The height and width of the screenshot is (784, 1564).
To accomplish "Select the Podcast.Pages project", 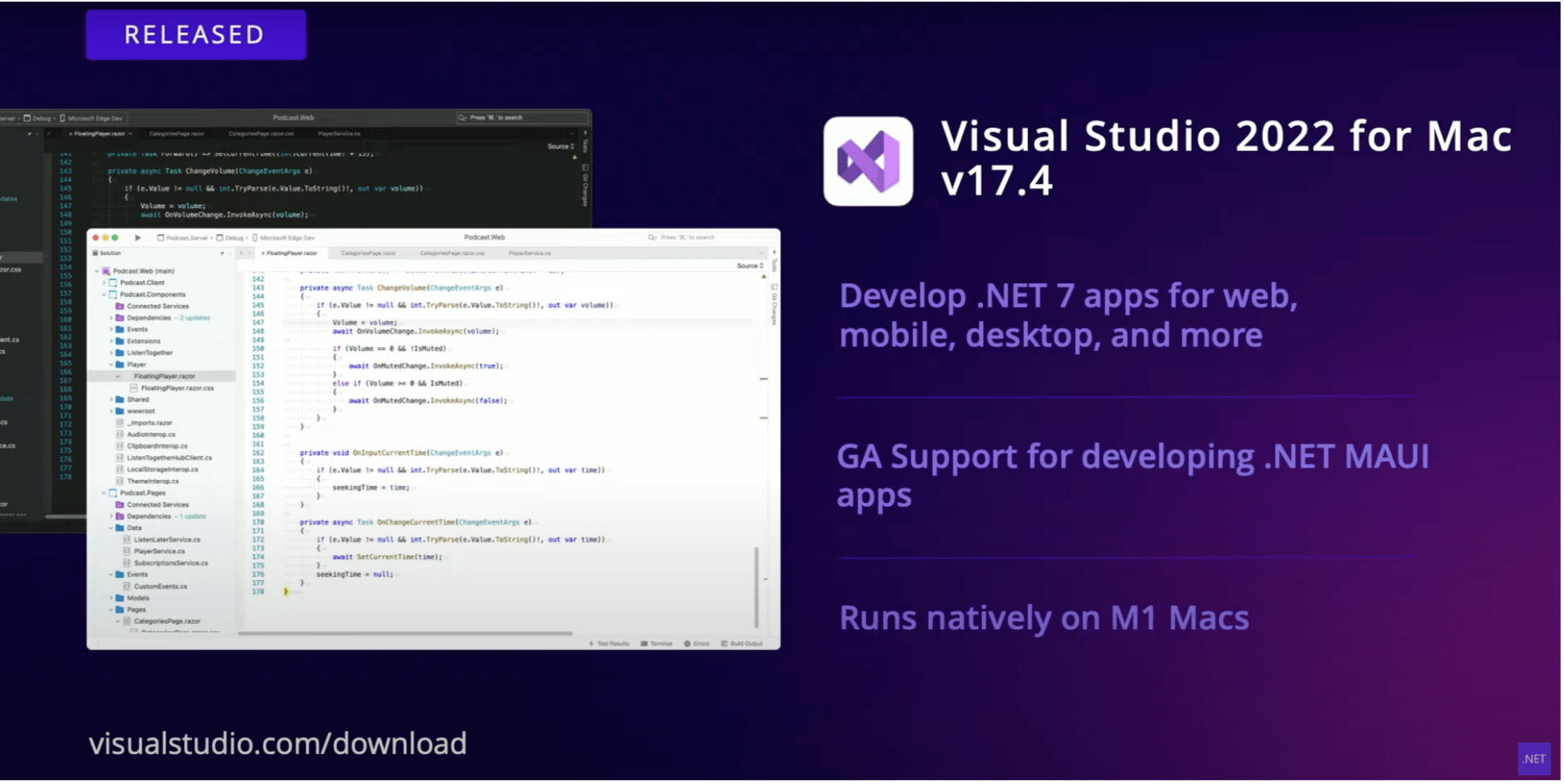I will (137, 493).
